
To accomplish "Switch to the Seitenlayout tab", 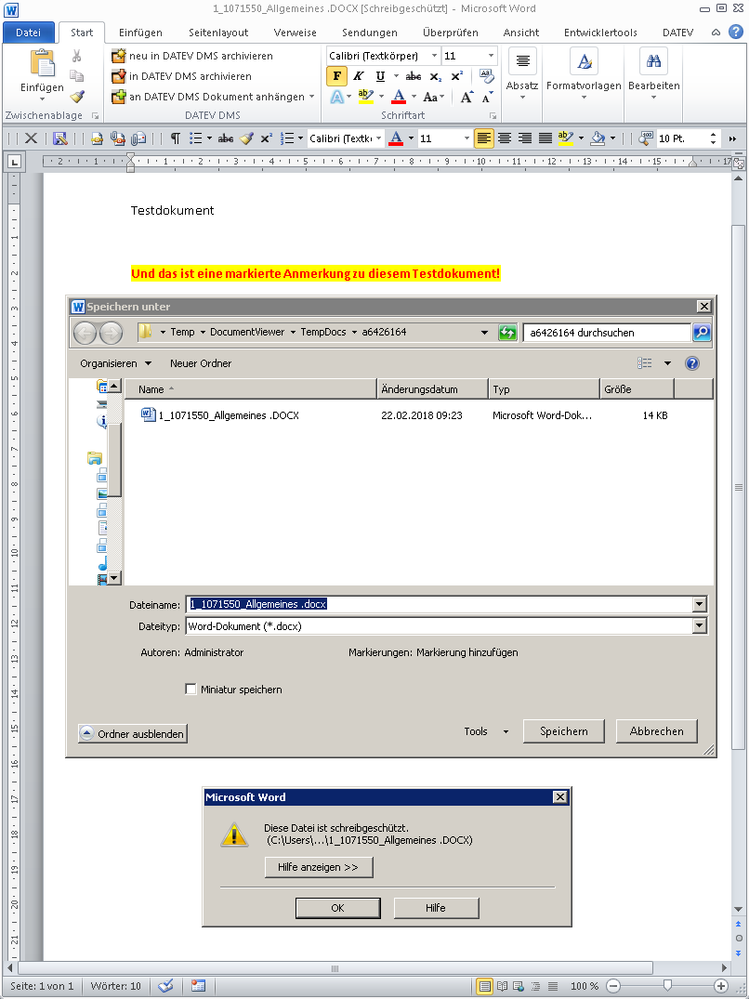I will pyautogui.click(x=218, y=32).
